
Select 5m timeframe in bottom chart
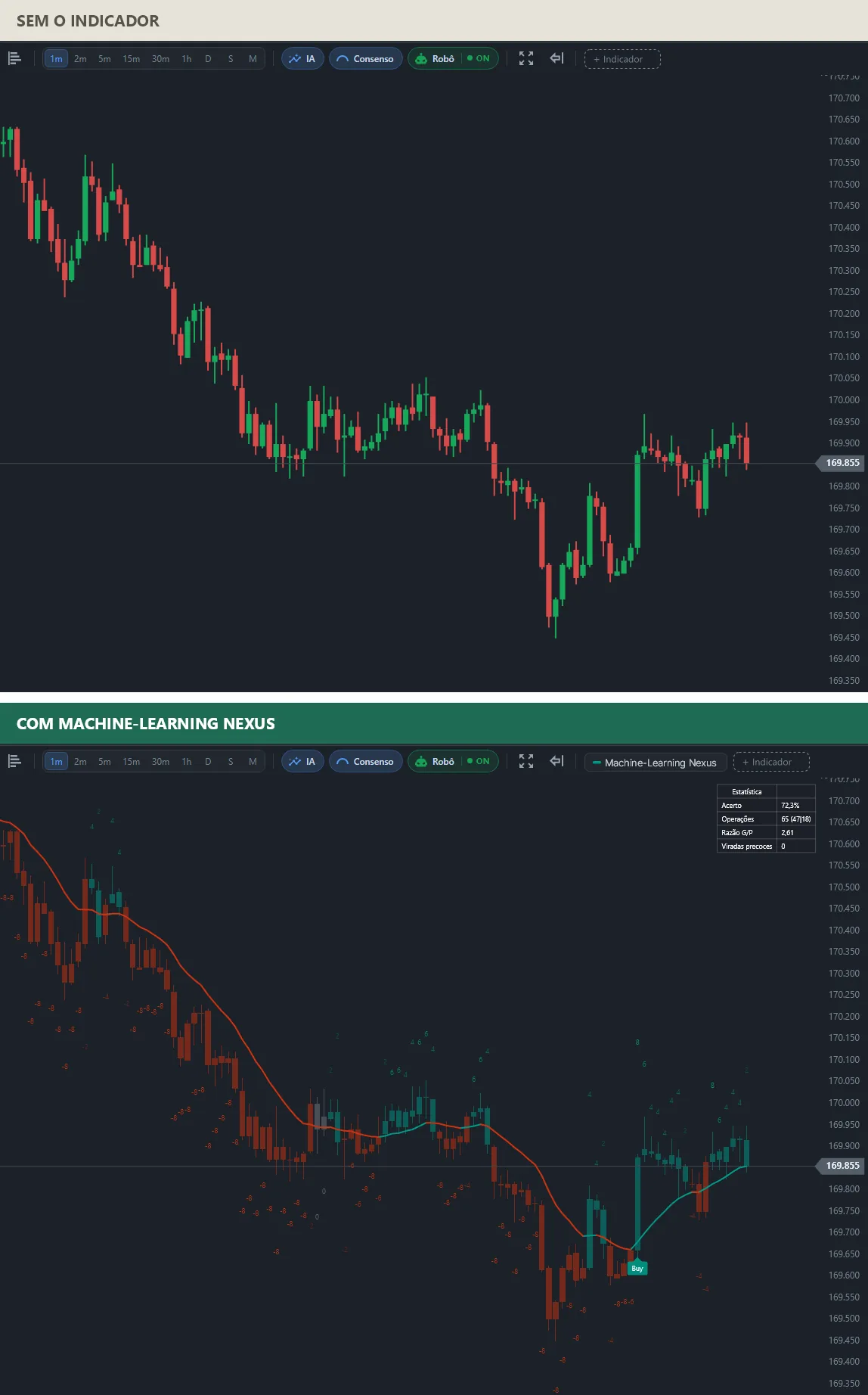click(x=104, y=761)
